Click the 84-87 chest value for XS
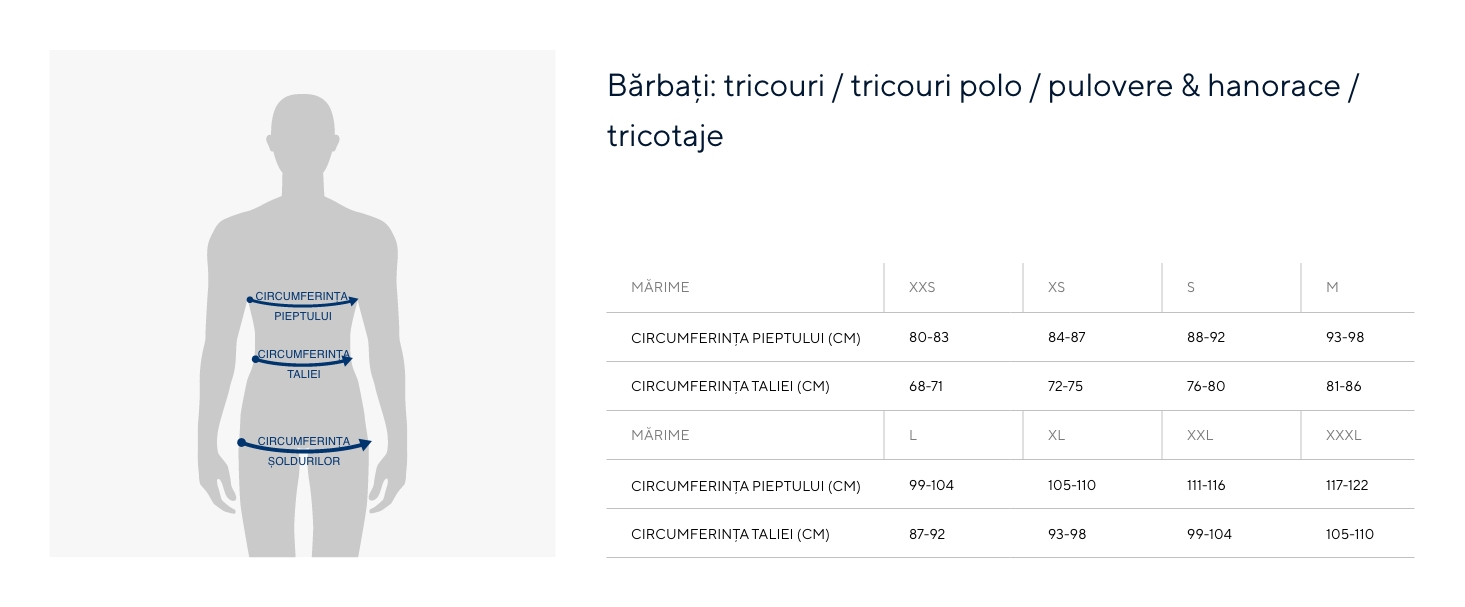This screenshot has width=1465, height=607. point(1067,338)
